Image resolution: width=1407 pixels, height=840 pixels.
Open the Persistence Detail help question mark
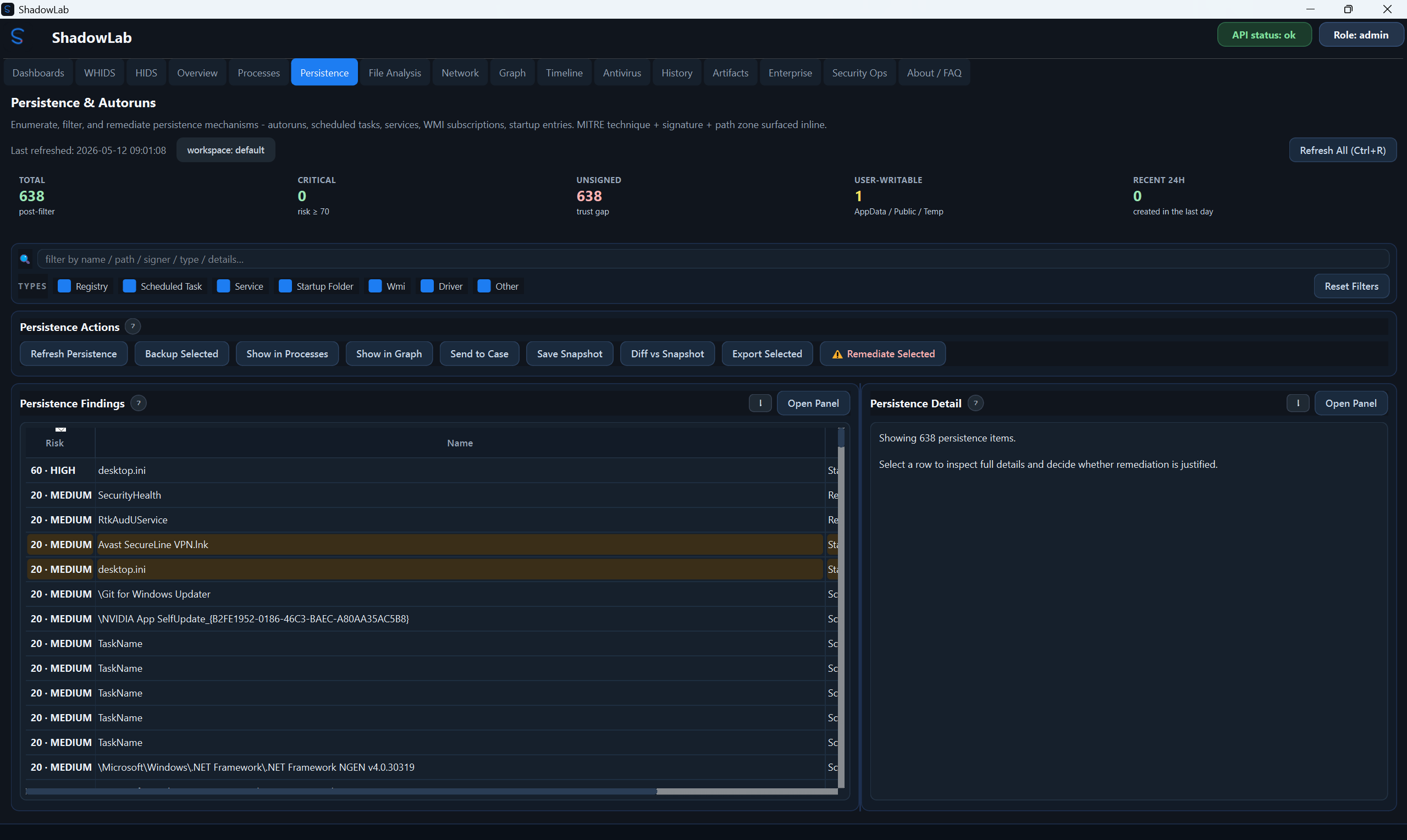coord(976,403)
